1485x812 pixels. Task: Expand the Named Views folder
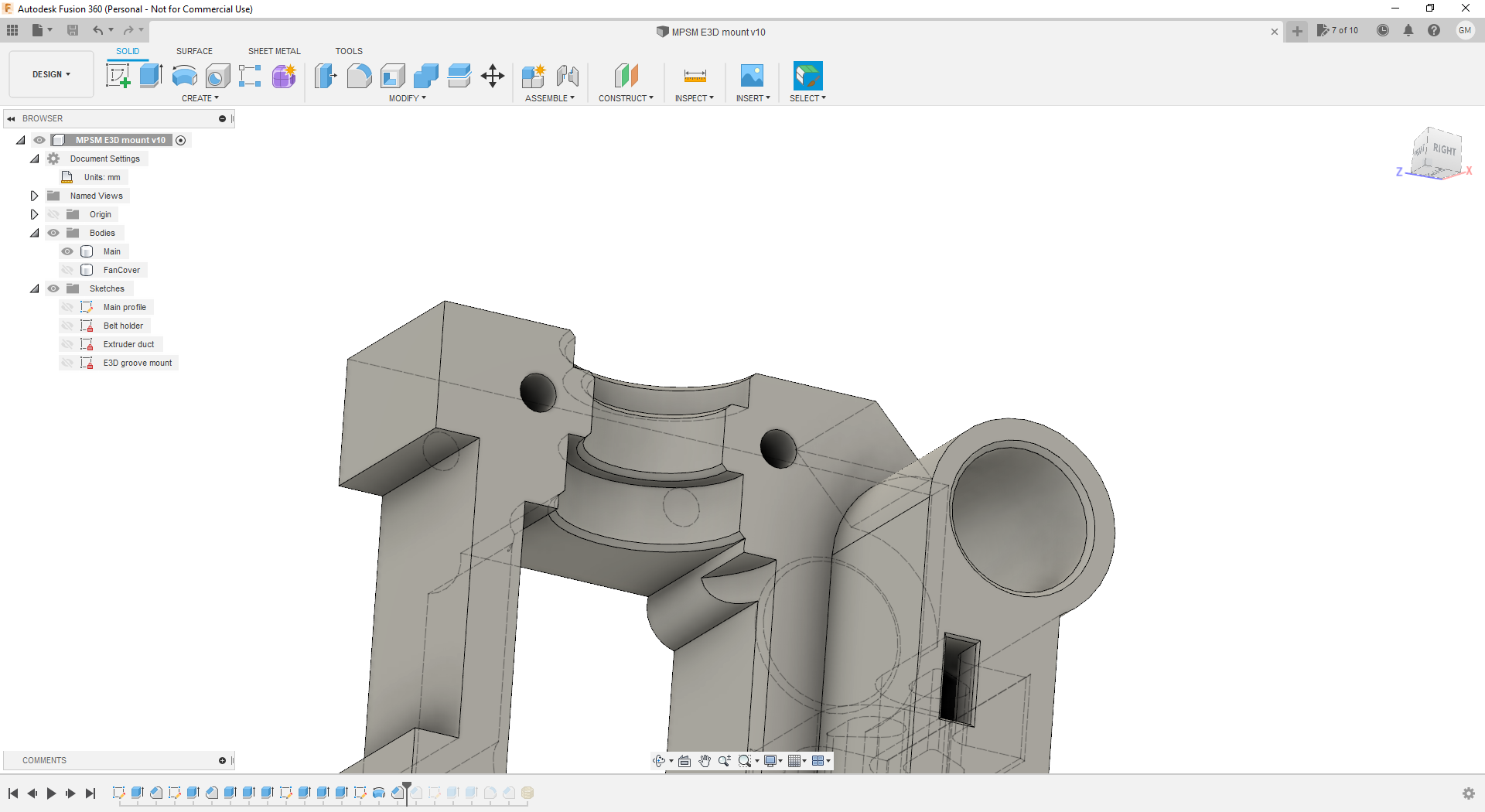[33, 195]
